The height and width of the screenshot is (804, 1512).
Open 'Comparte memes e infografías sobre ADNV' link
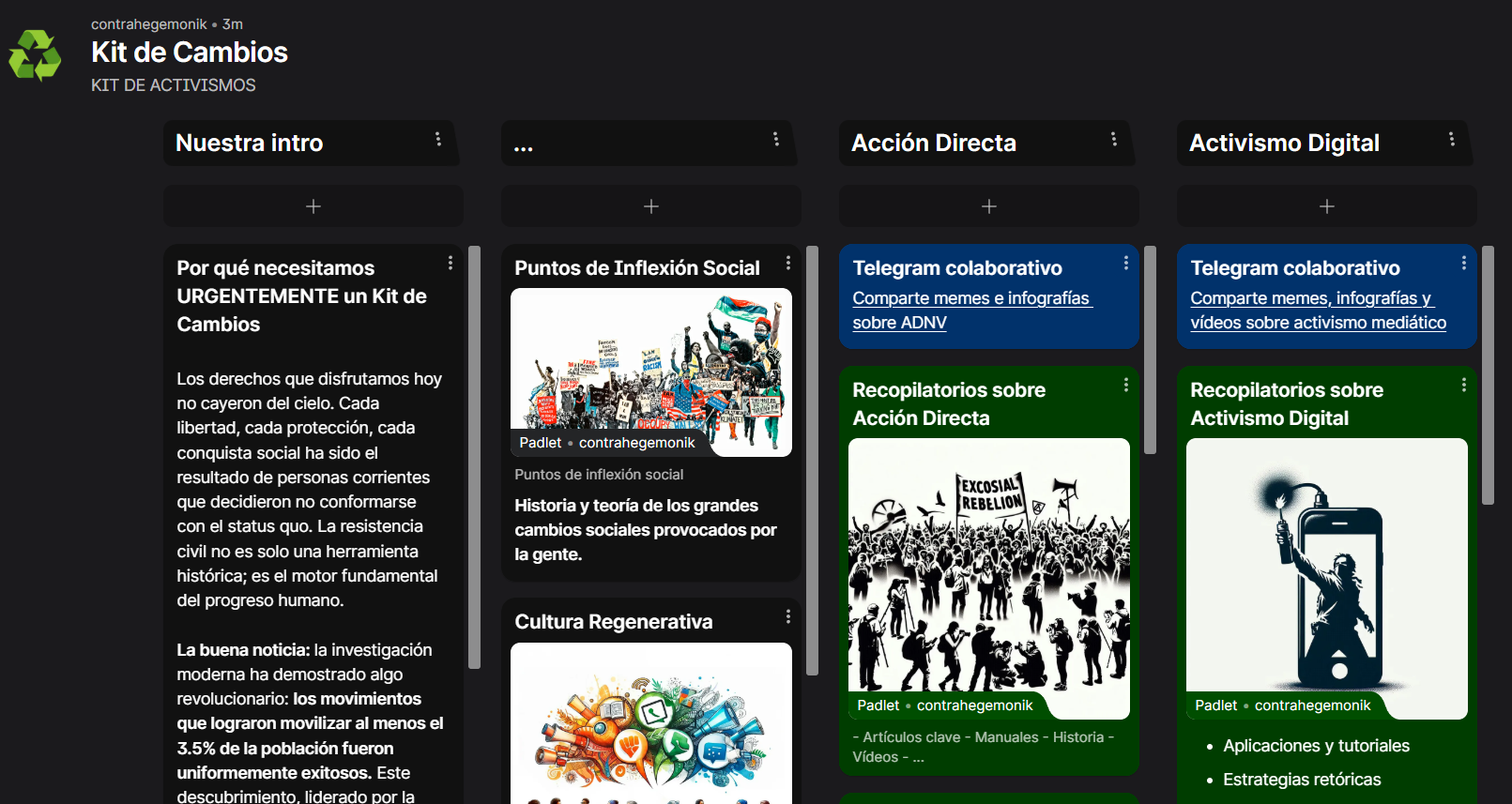tap(970, 310)
